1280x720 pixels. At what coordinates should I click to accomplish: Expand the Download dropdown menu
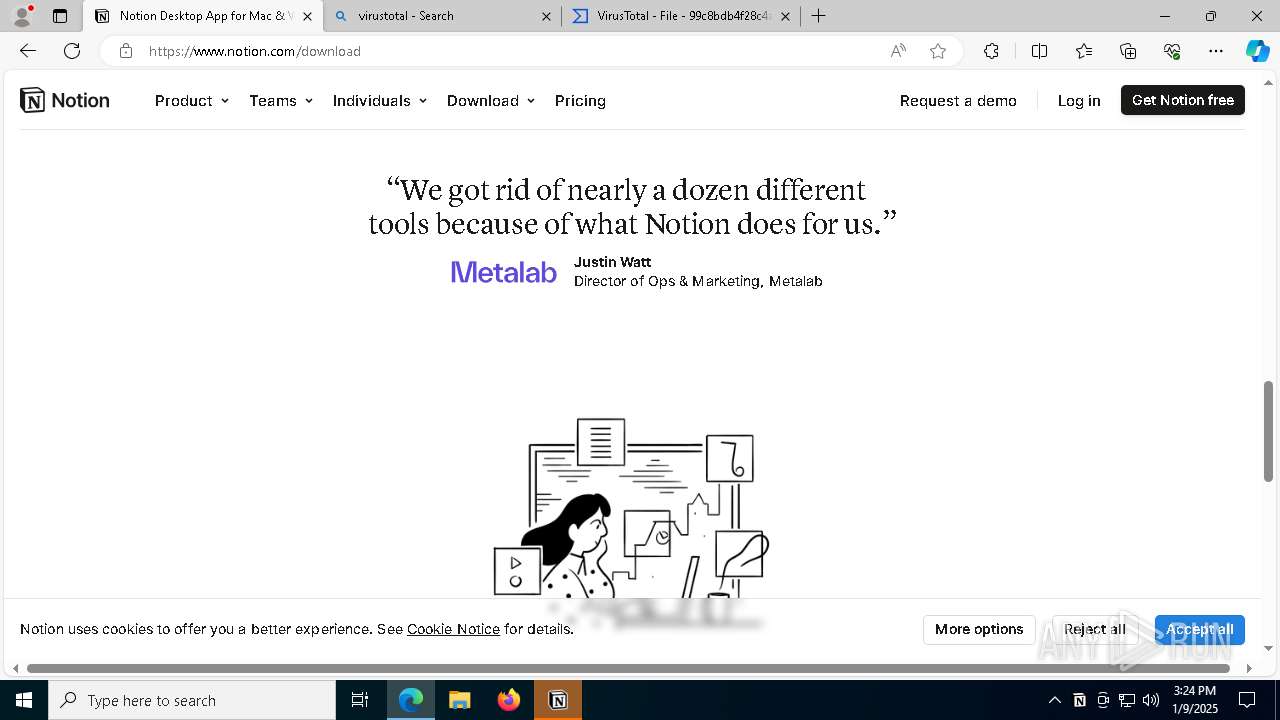point(491,100)
